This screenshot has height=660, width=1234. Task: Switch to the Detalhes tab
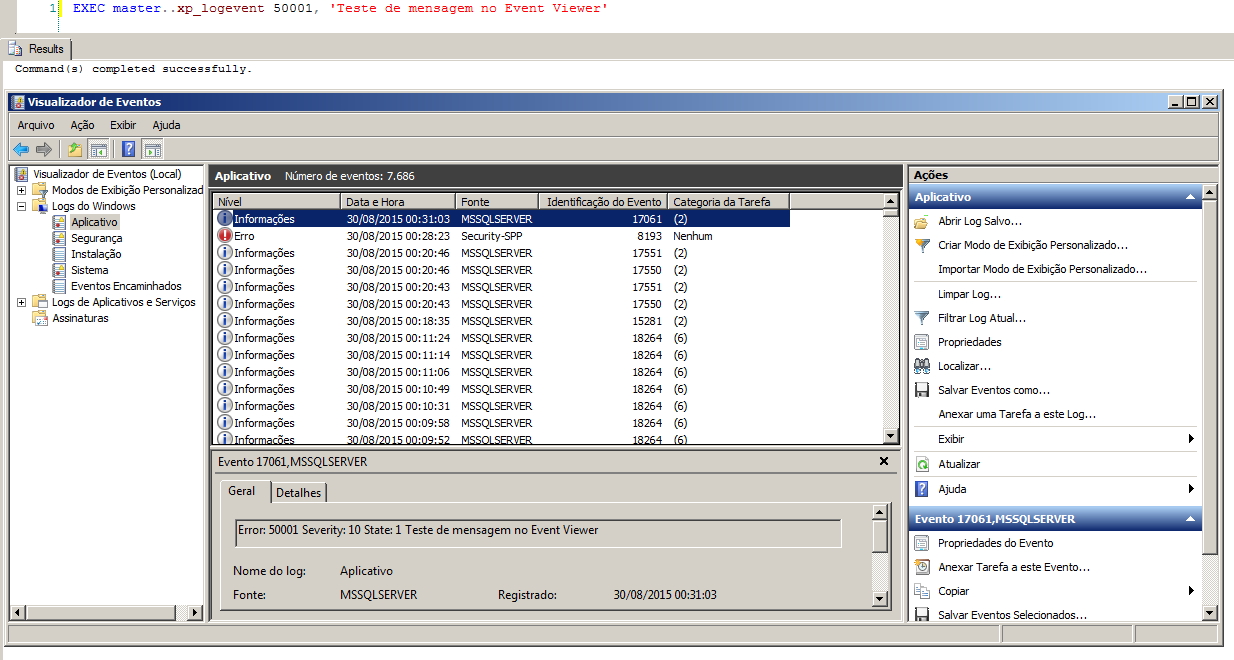tap(299, 493)
